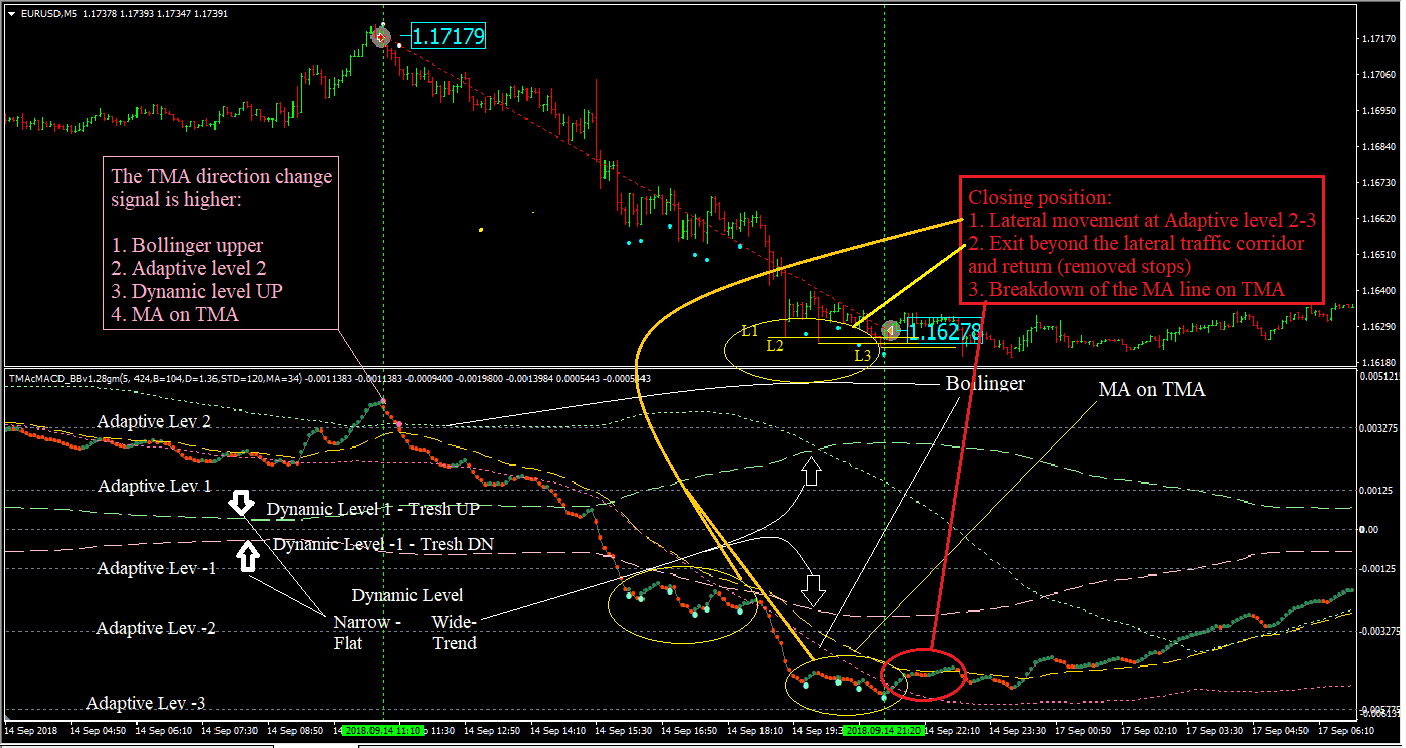Click the L1 level label
The image size is (1406, 748).
click(x=750, y=330)
